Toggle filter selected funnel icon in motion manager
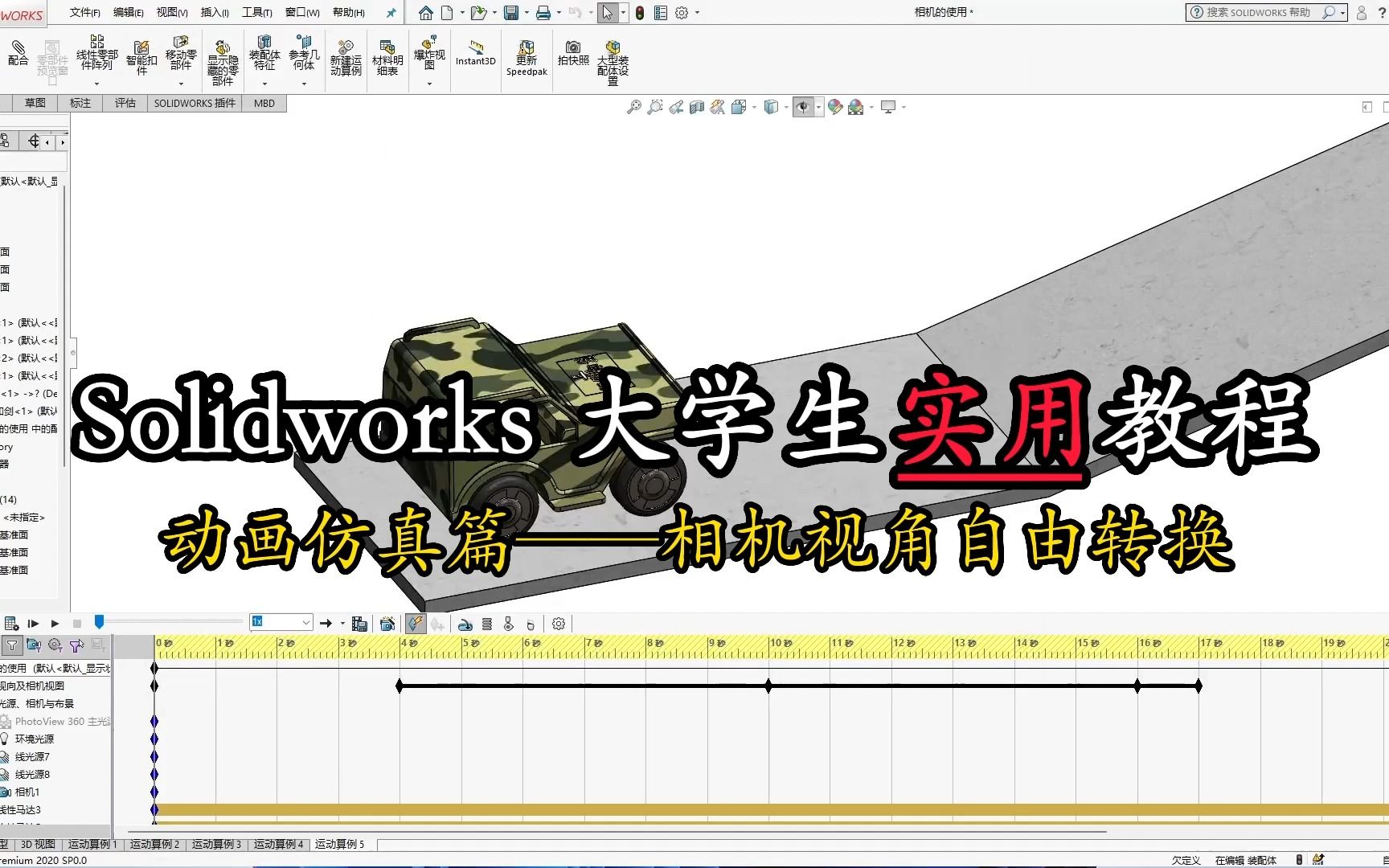1389x868 pixels. click(76, 645)
